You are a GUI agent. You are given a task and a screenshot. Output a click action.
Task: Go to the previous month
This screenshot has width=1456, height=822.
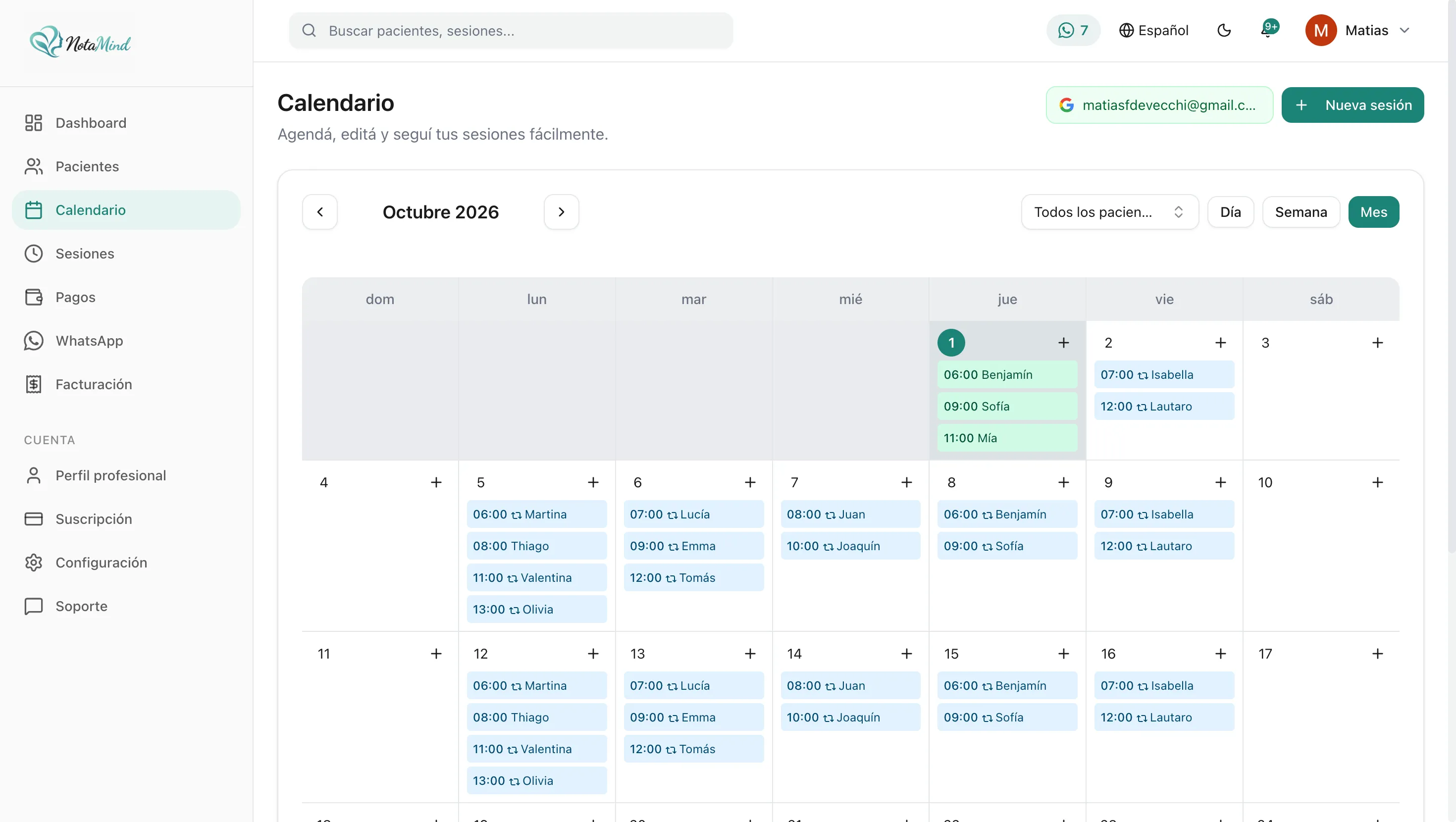[320, 212]
